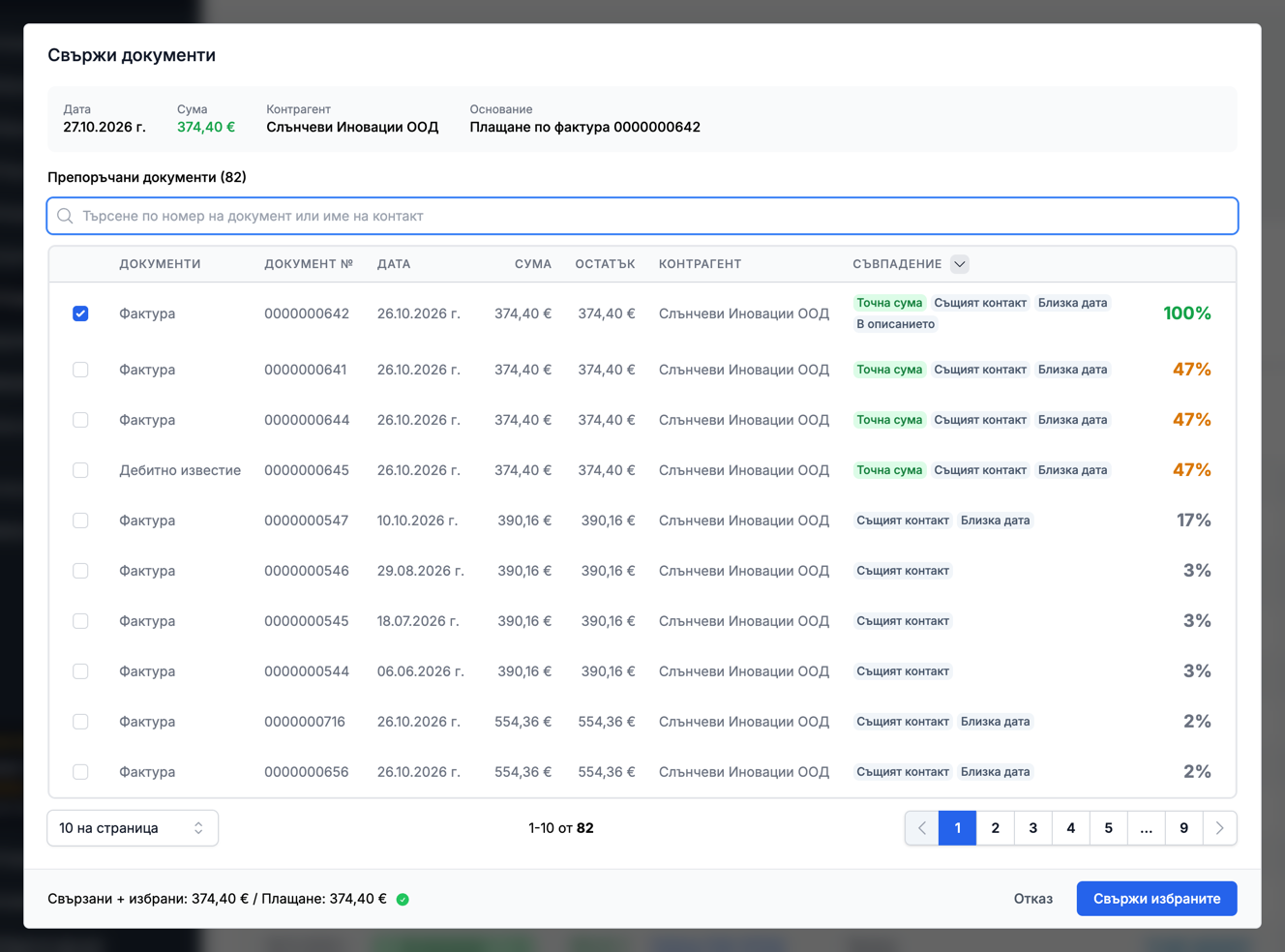This screenshot has height=952, width=1285.
Task: Click the Контрагент column header
Action: [x=700, y=264]
